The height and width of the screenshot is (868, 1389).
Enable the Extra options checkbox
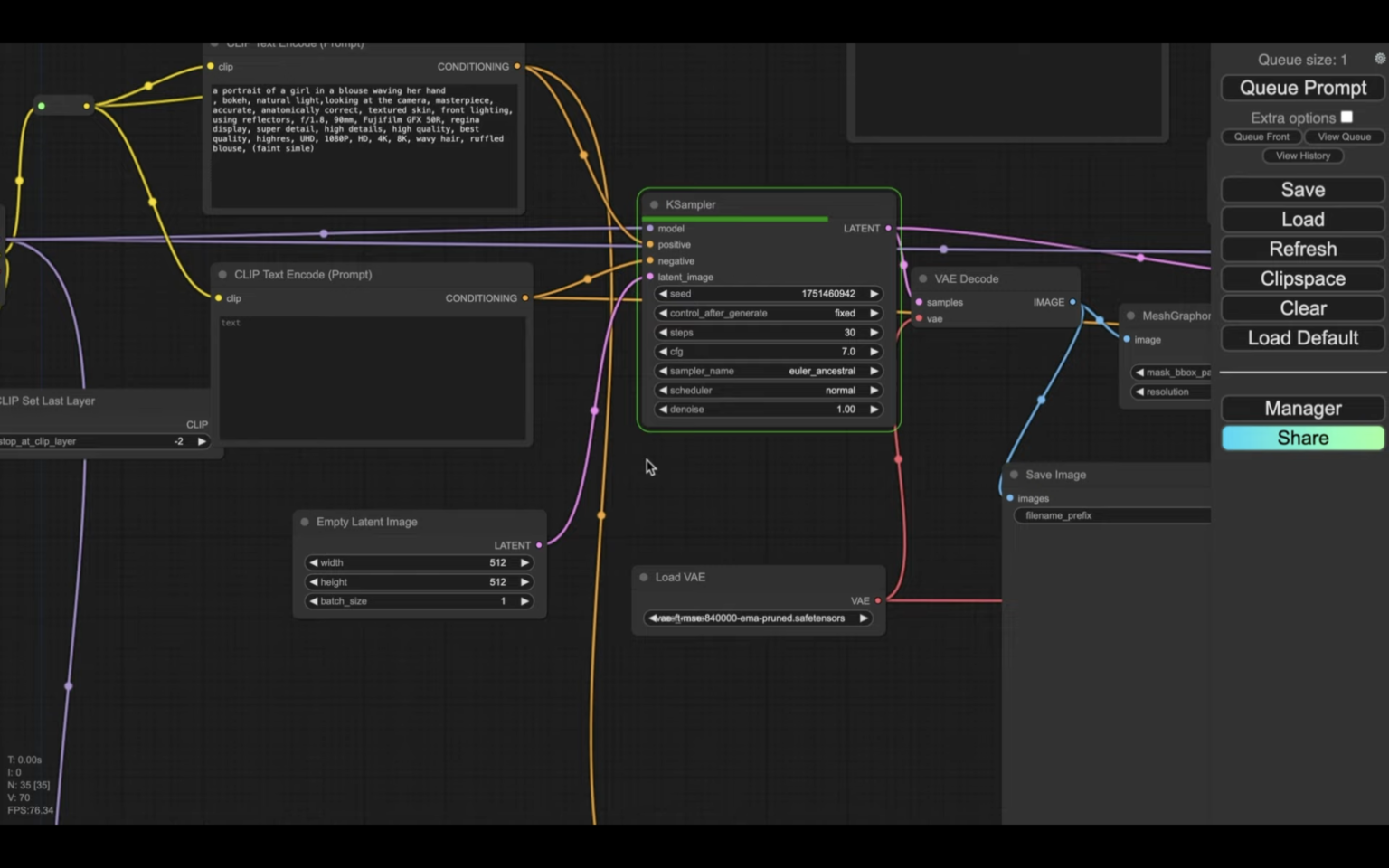(1346, 117)
